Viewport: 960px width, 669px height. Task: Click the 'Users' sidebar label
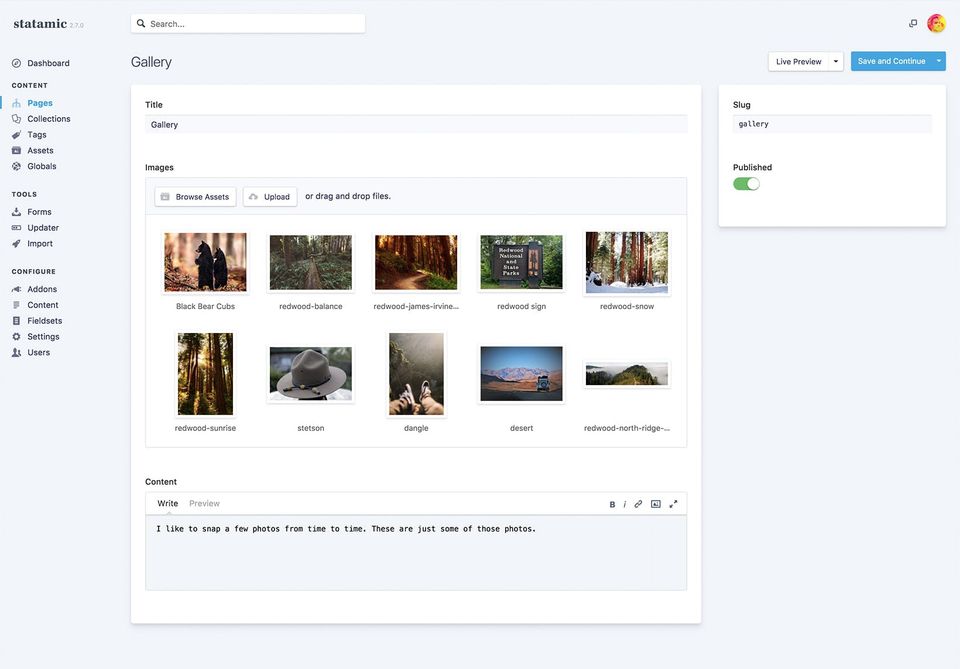[x=39, y=353]
